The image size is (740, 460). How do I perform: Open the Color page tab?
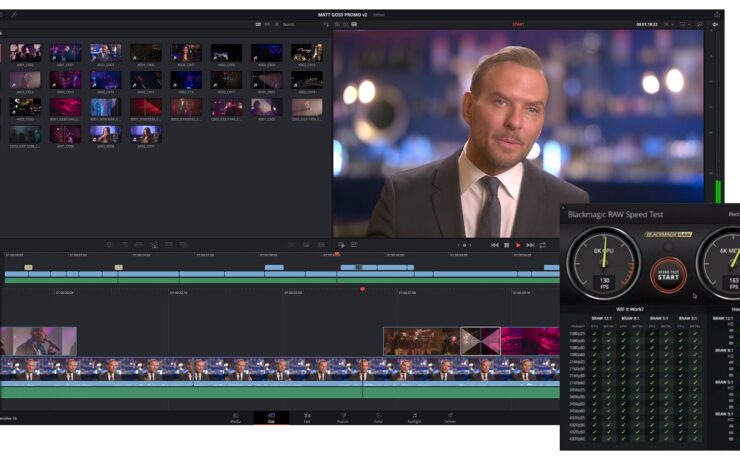pos(378,418)
